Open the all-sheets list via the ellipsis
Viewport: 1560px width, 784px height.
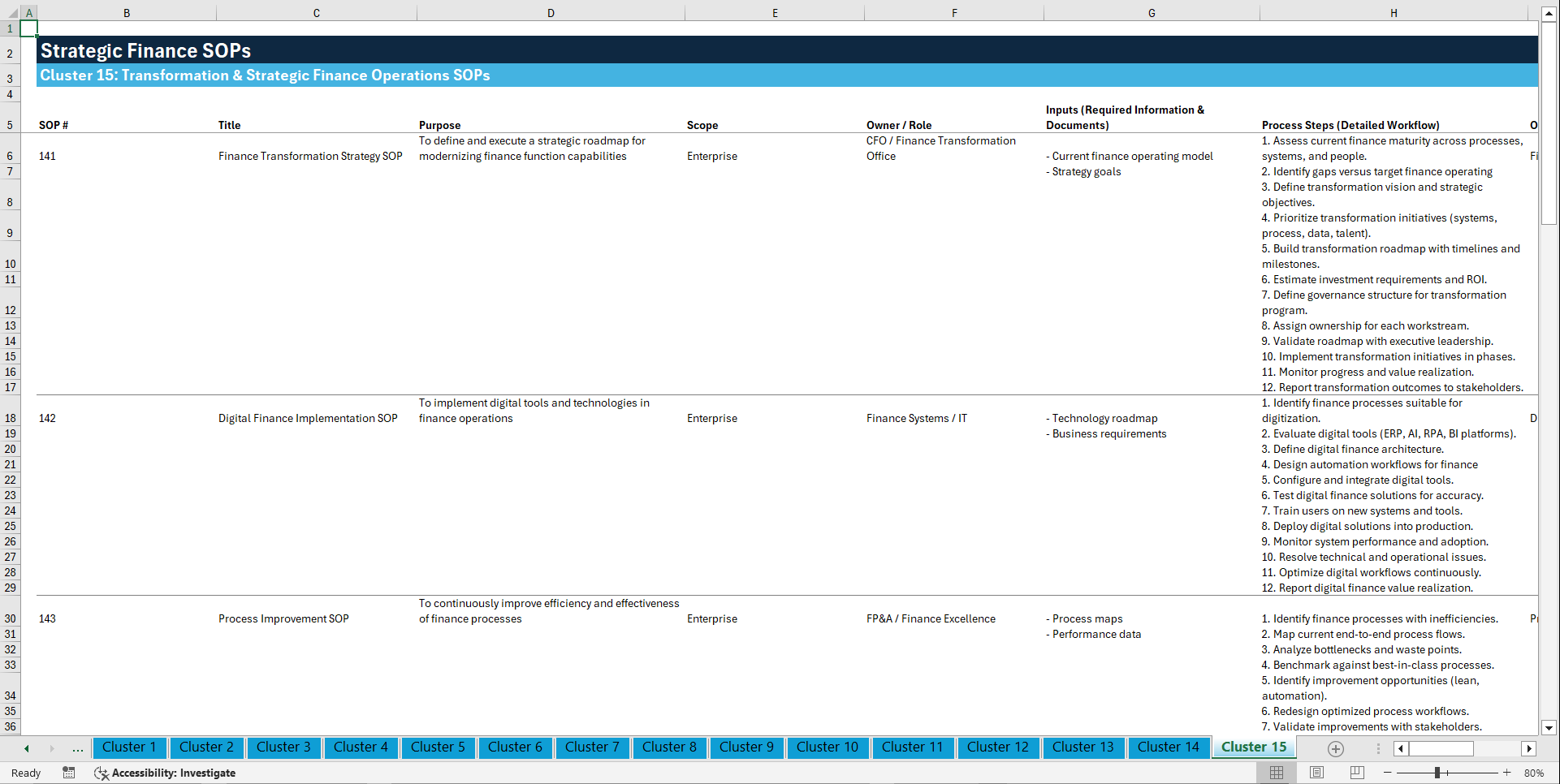coord(77,748)
